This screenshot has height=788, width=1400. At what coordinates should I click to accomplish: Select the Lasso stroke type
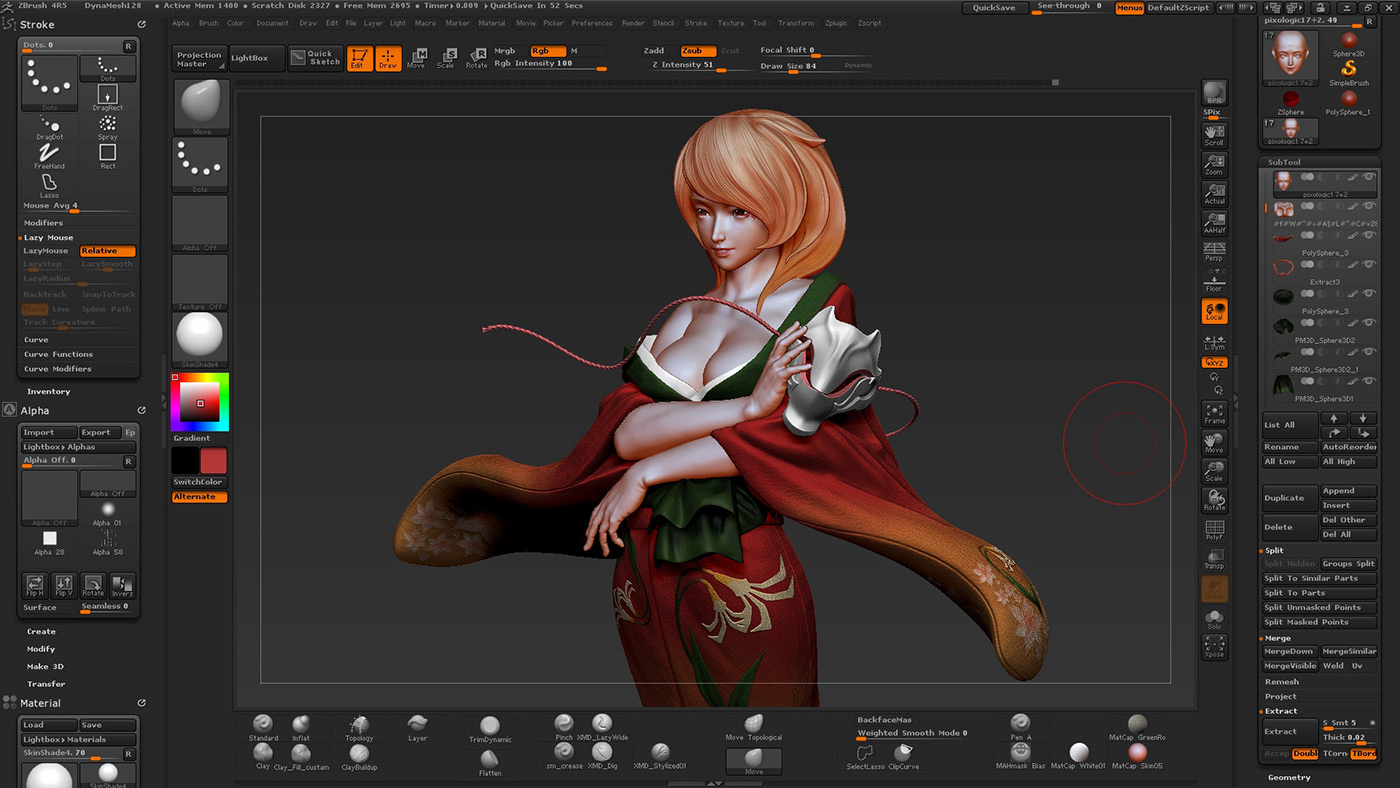point(49,185)
